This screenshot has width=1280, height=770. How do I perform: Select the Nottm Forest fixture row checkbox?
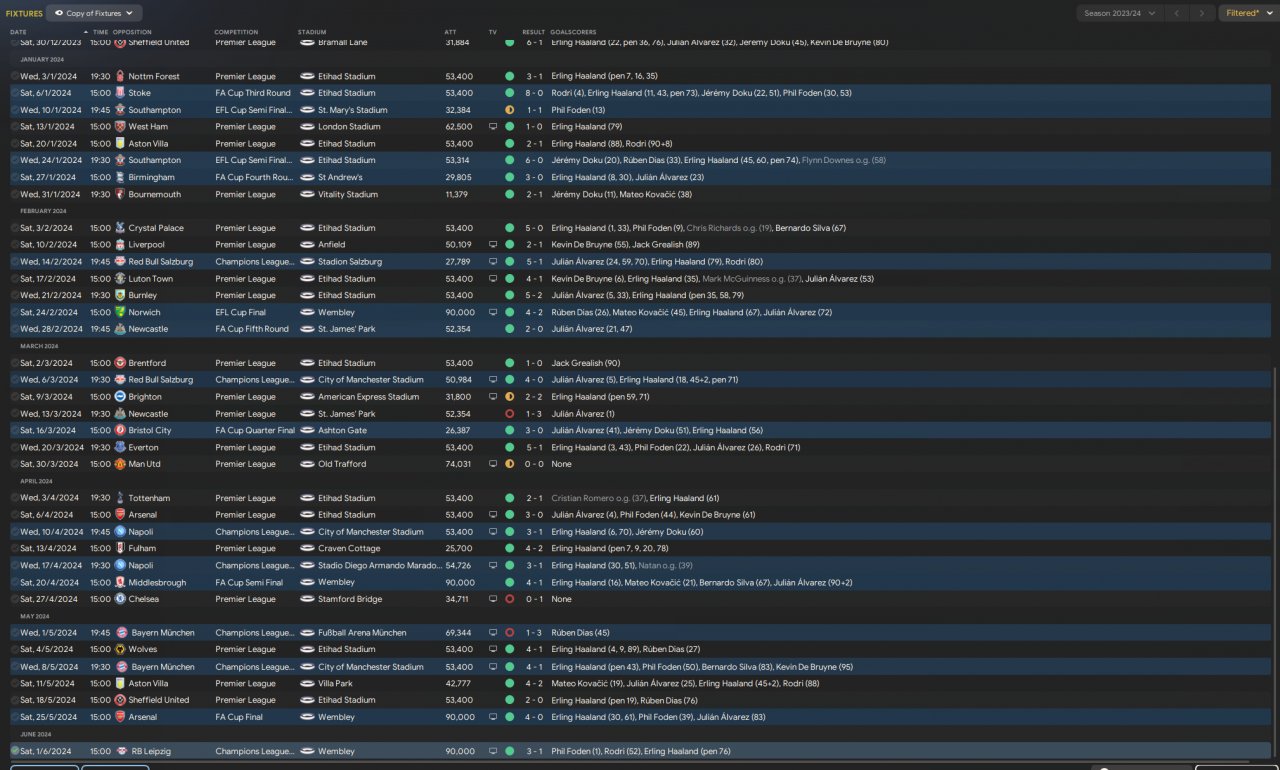tap(15, 76)
